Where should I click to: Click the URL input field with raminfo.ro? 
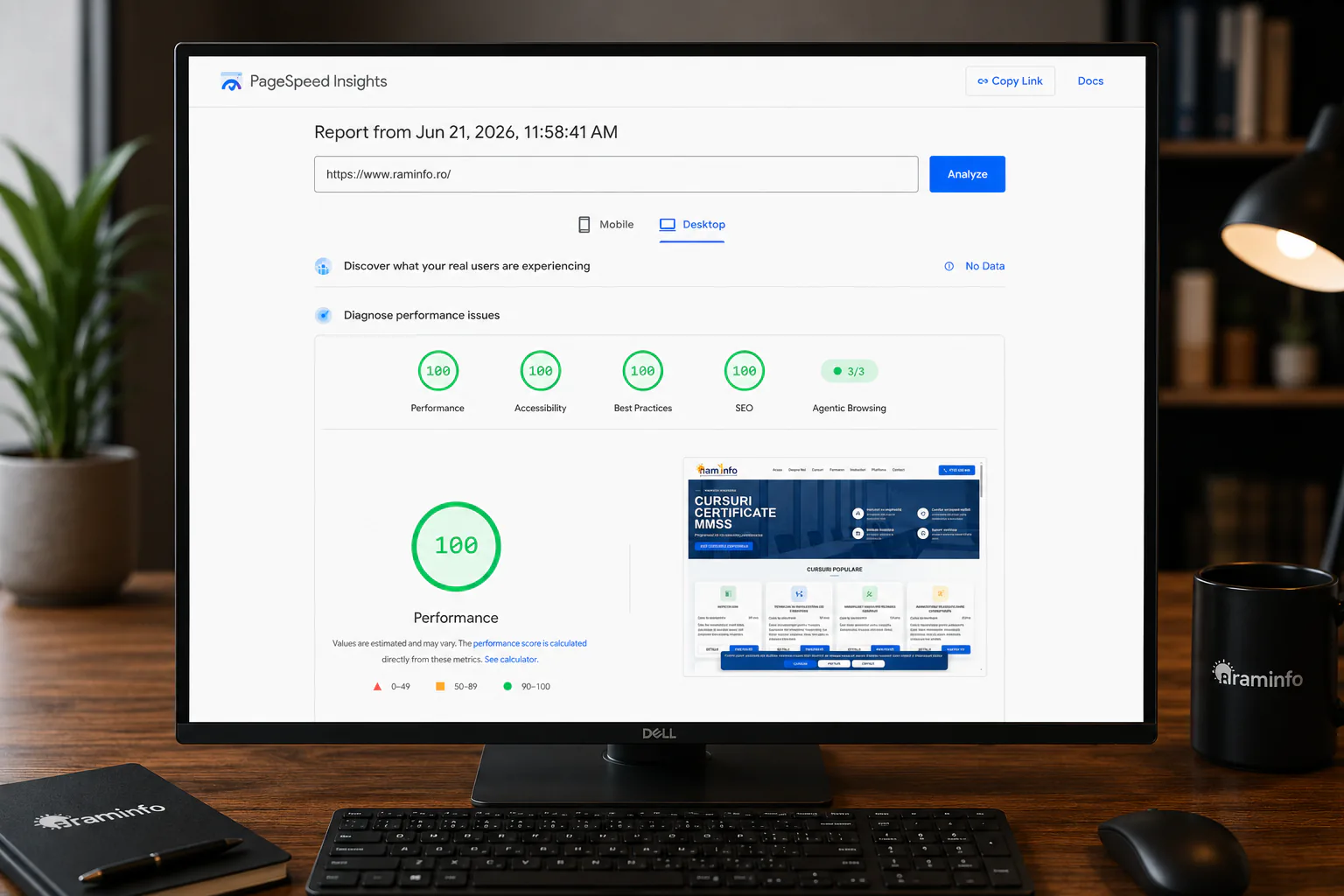(x=616, y=174)
